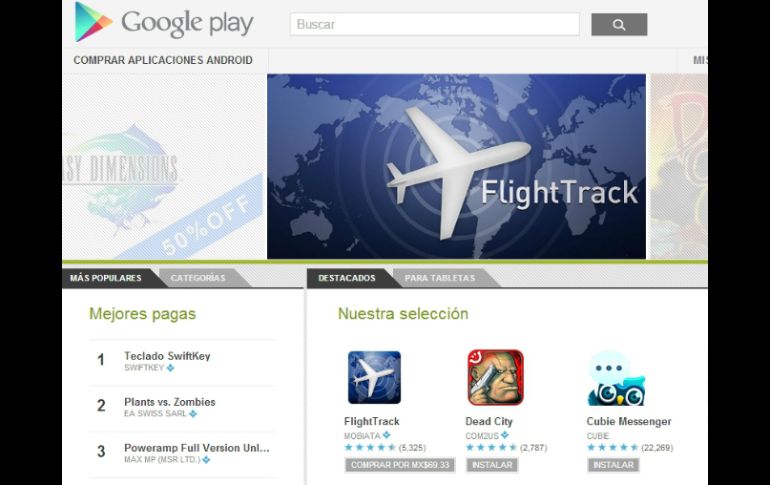770x485 pixels.
Task: Click the magnifying glass search button
Action: pos(619,25)
